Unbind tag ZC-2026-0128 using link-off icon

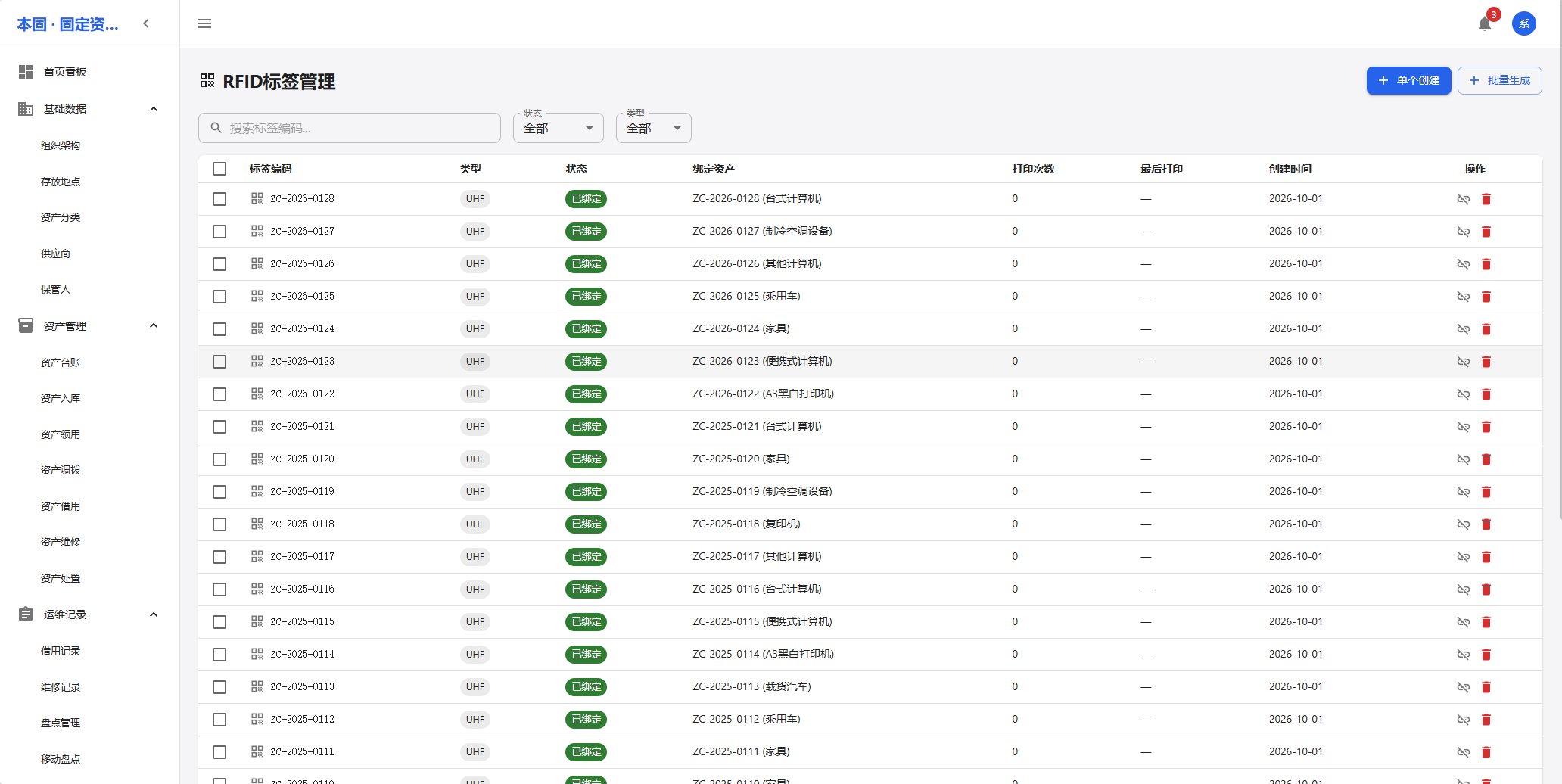[1463, 199]
